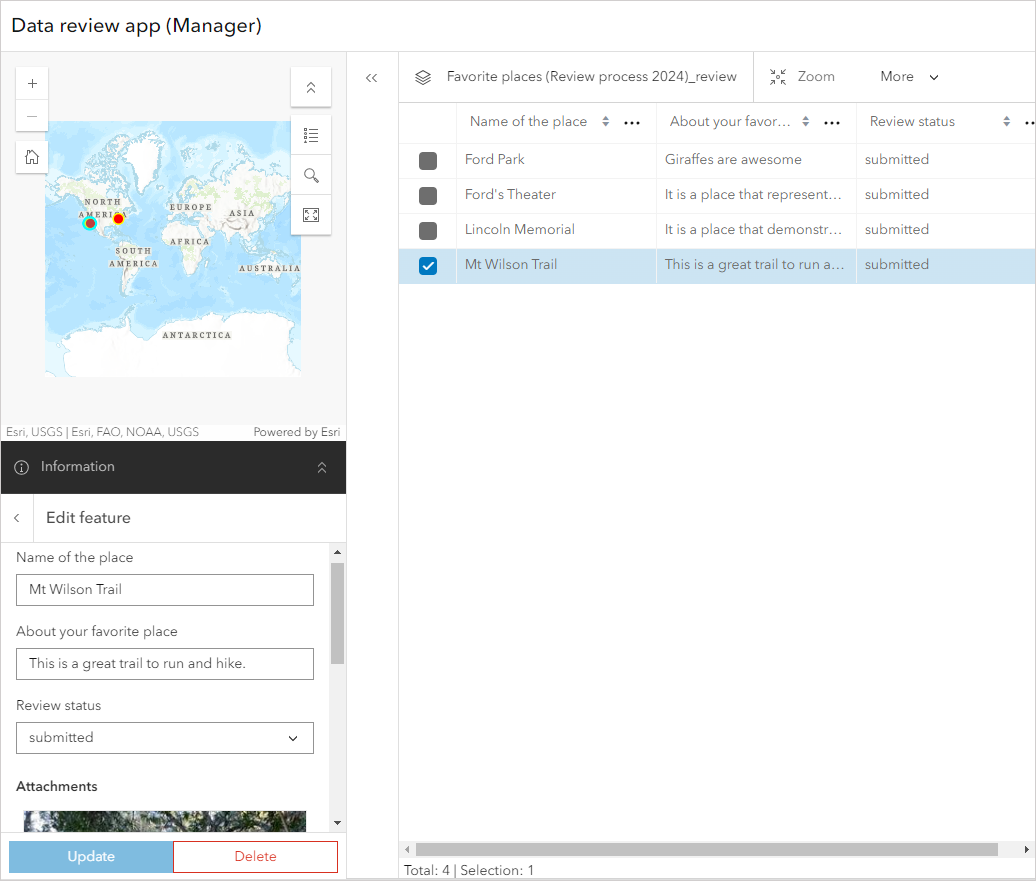Uncheck the Mt Wilson Trail row checkbox
Screen dimensions: 1036x881
point(427,265)
